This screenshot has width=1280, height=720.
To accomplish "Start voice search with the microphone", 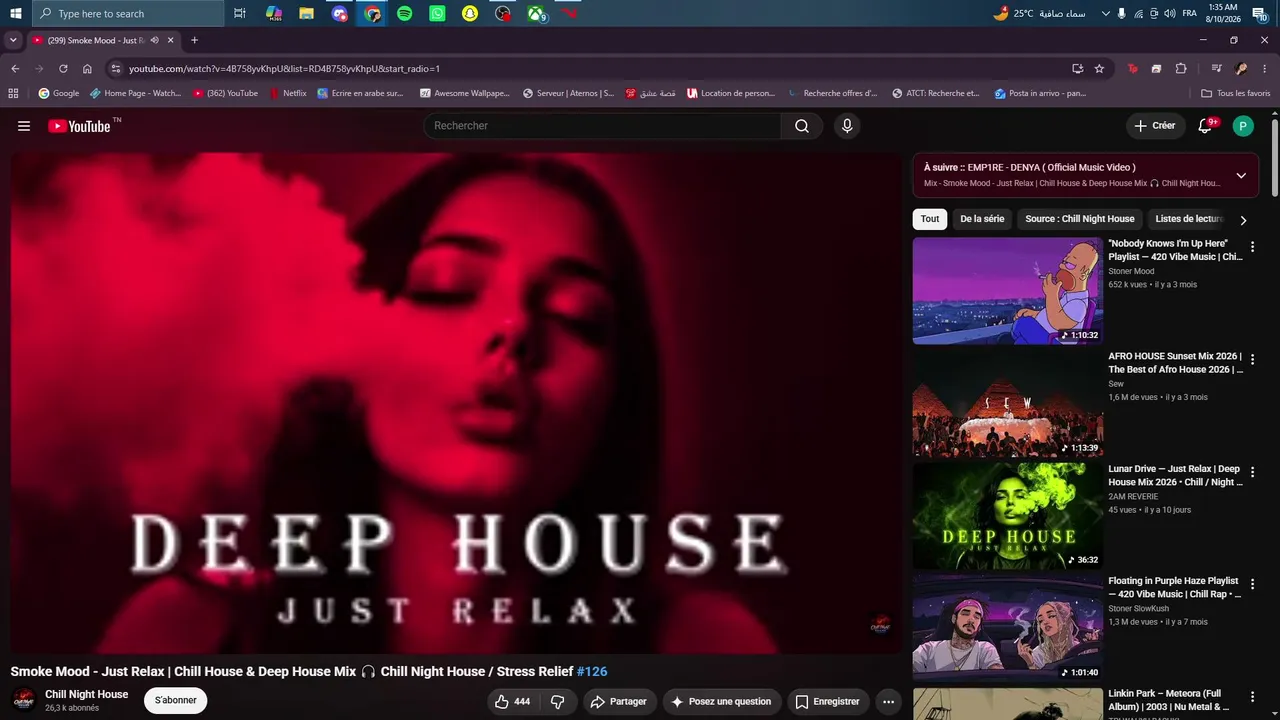I will (x=847, y=126).
